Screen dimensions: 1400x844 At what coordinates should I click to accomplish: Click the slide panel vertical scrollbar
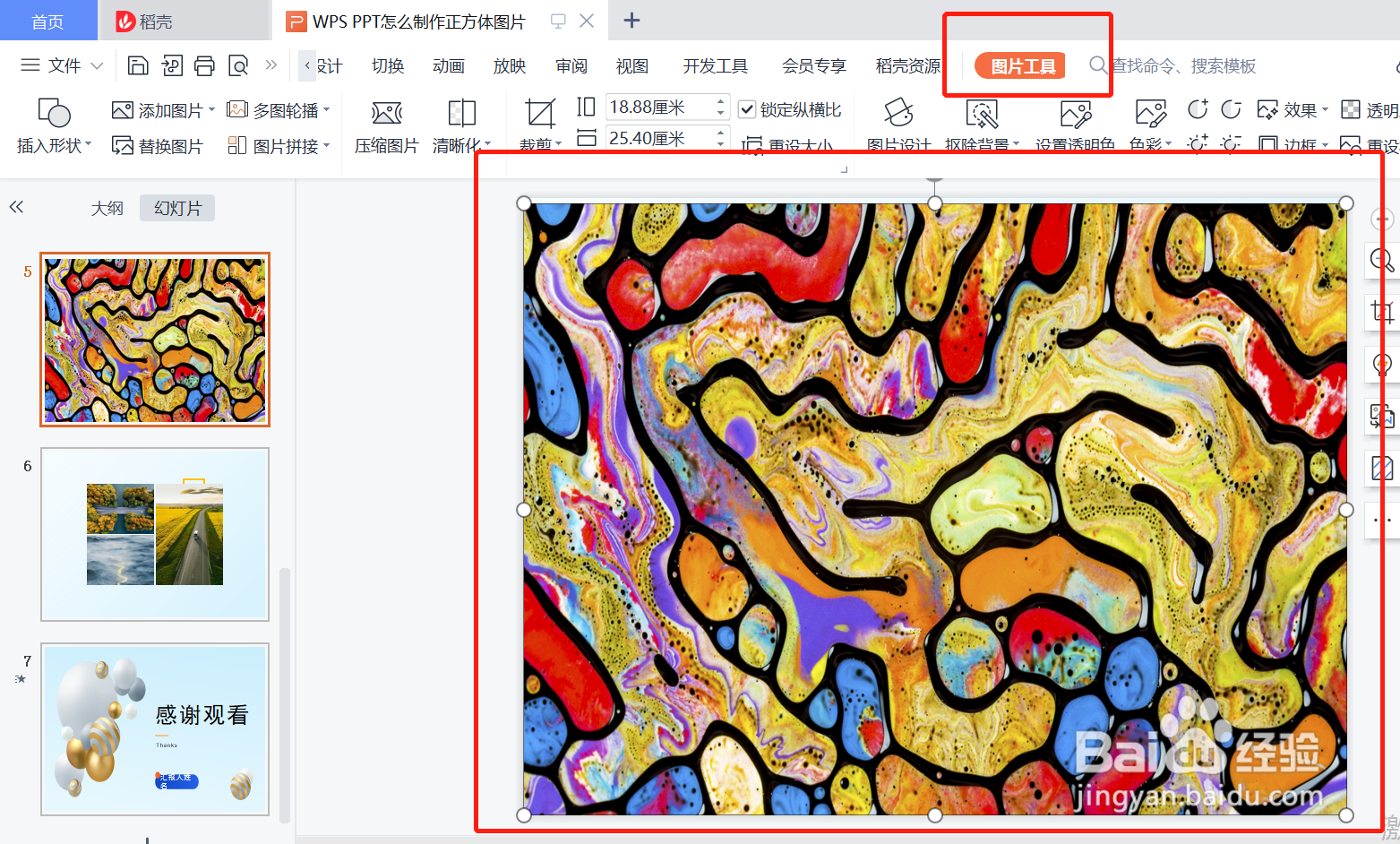coord(285,694)
